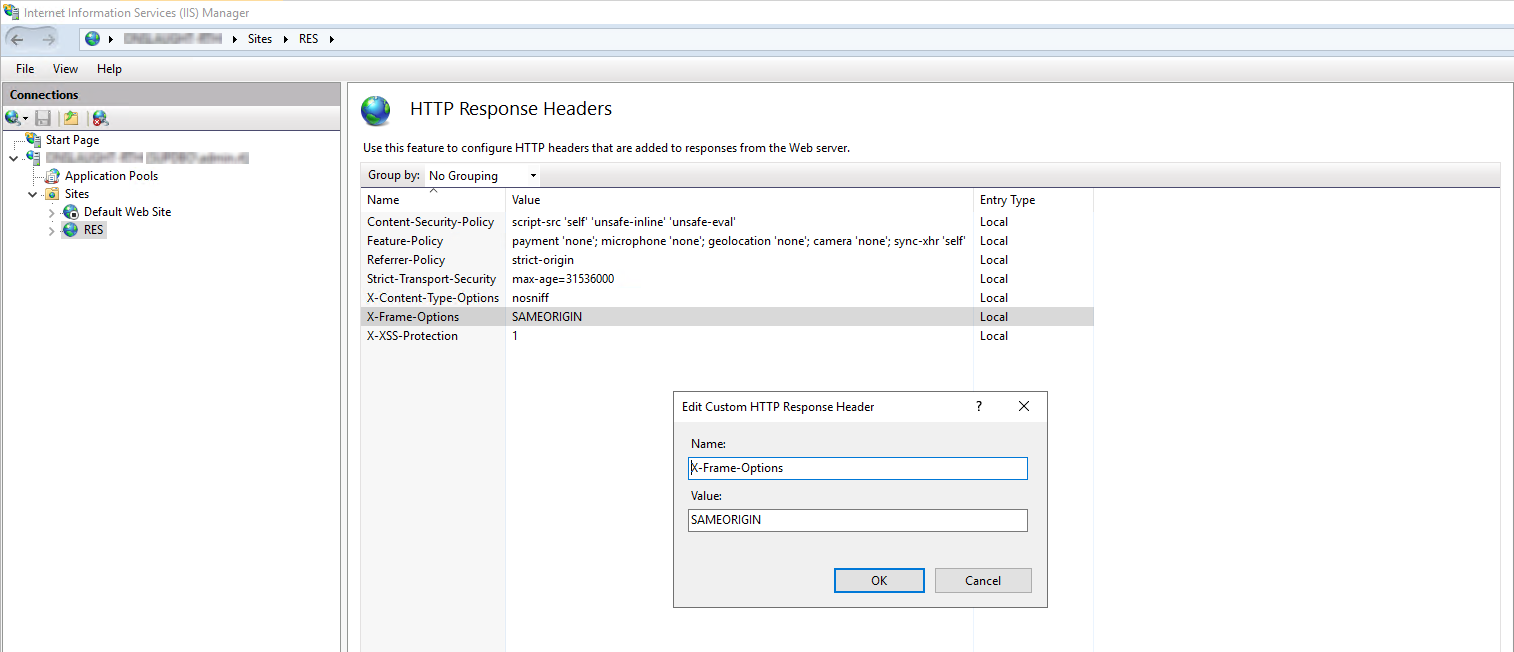1514x652 pixels.
Task: Collapse the Sites node
Action: pos(32,193)
